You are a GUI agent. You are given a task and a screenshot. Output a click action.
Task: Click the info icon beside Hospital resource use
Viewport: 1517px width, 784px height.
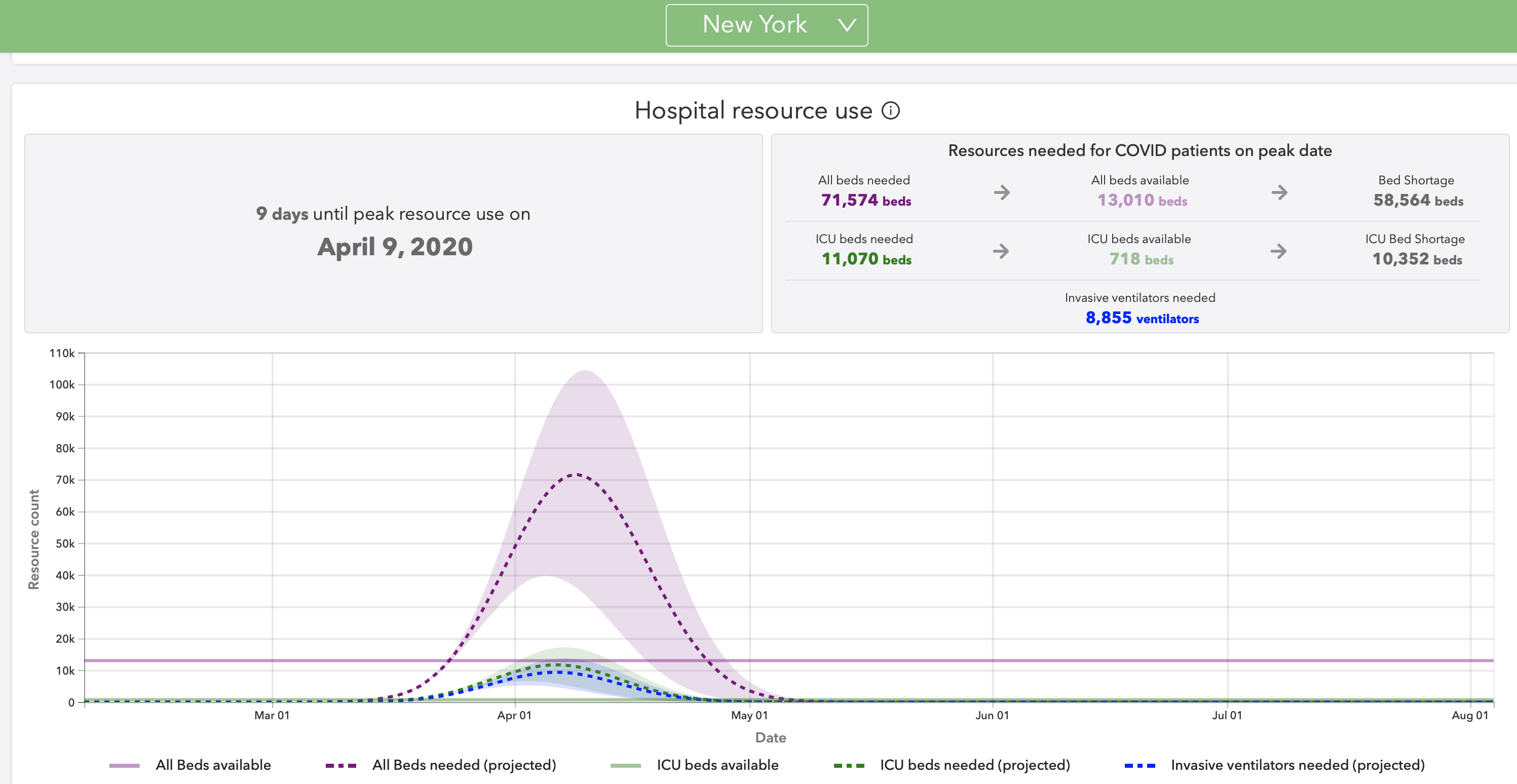click(890, 110)
